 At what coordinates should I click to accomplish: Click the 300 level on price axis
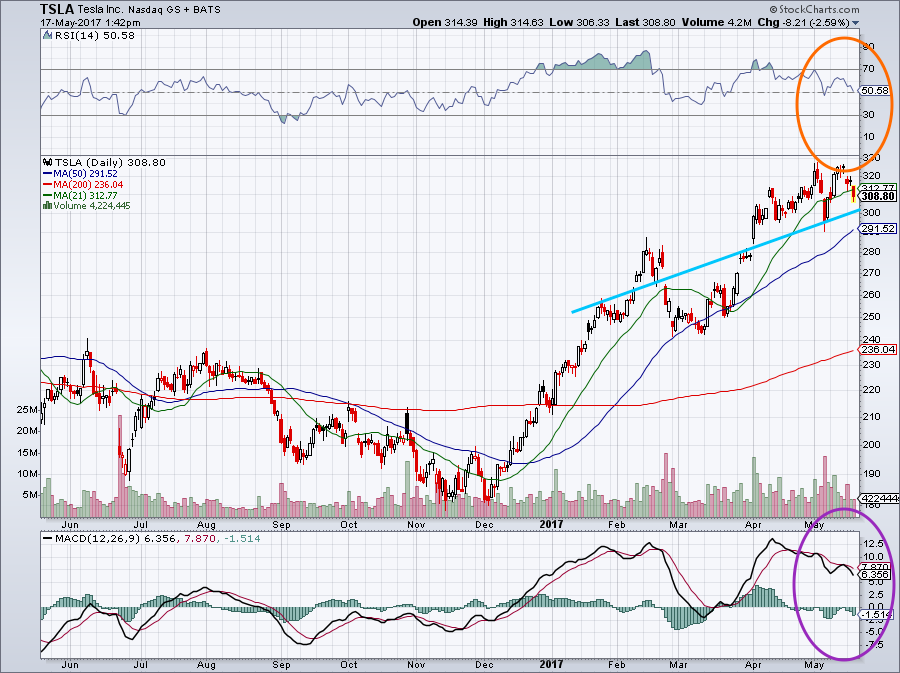(x=871, y=213)
